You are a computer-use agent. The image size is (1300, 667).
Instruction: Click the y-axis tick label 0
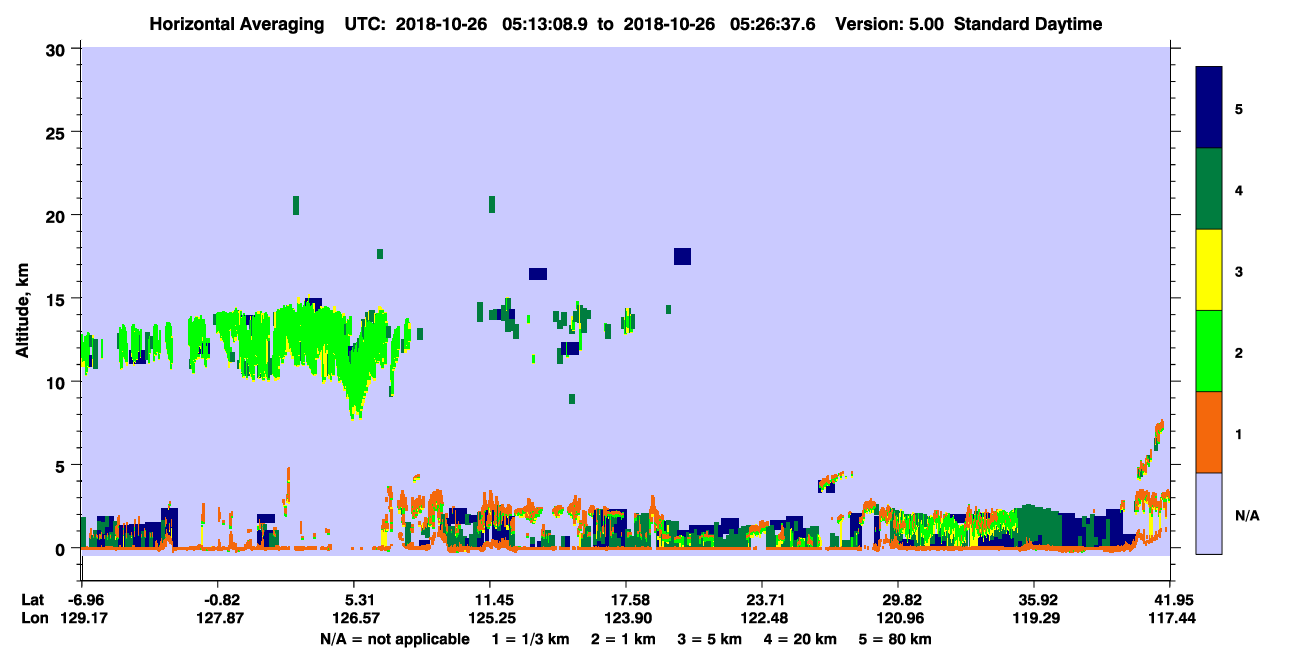coord(62,549)
